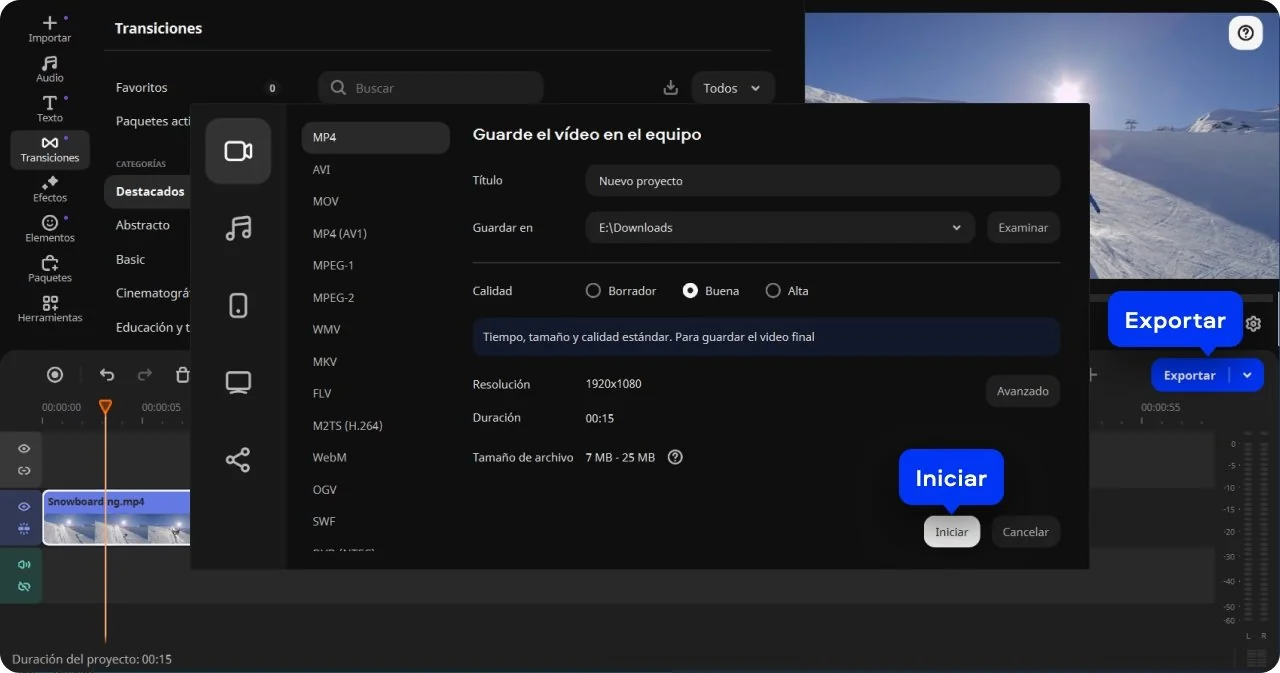Click the undo arrow in timeline toolbar
The width and height of the screenshot is (1280, 673).
107,375
